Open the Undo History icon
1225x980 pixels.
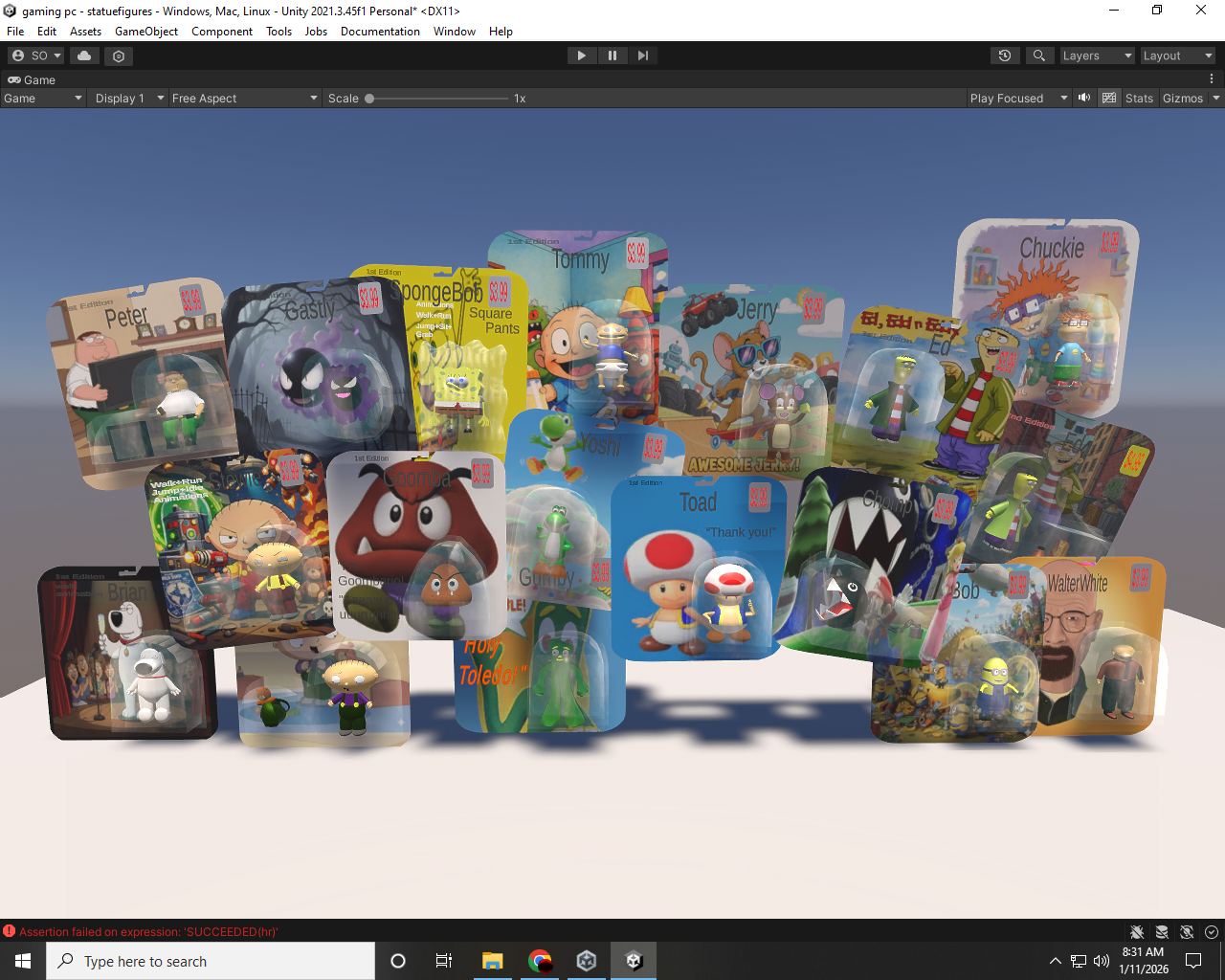click(1005, 56)
